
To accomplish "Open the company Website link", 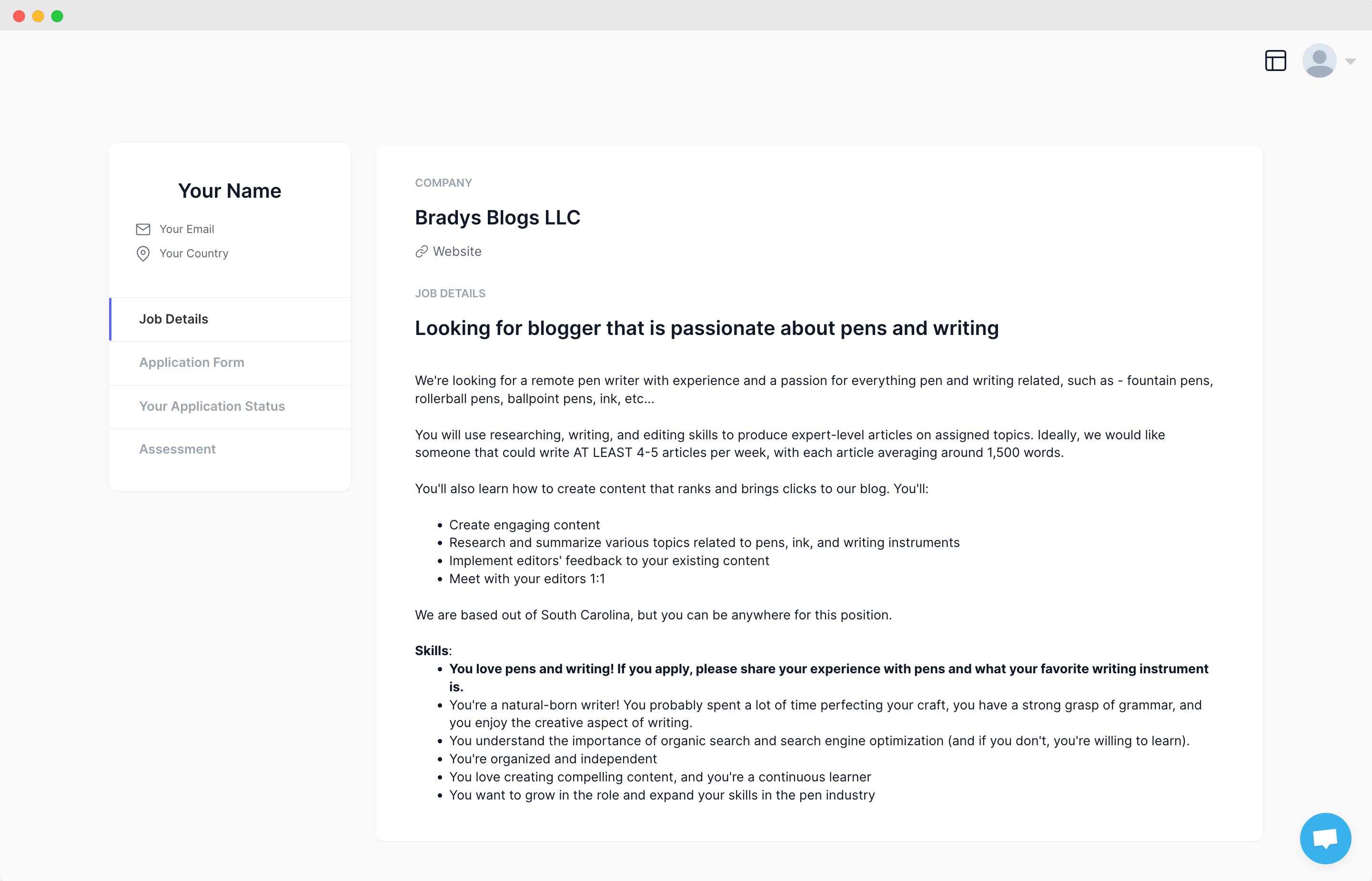I will pyautogui.click(x=457, y=252).
